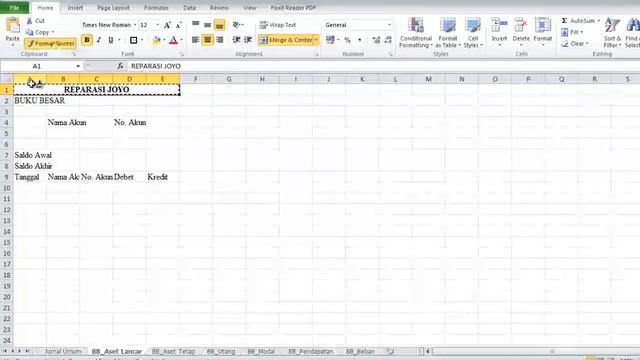The image size is (640, 360).
Task: Click the Name Box showing A1
Action: pyautogui.click(x=37, y=66)
